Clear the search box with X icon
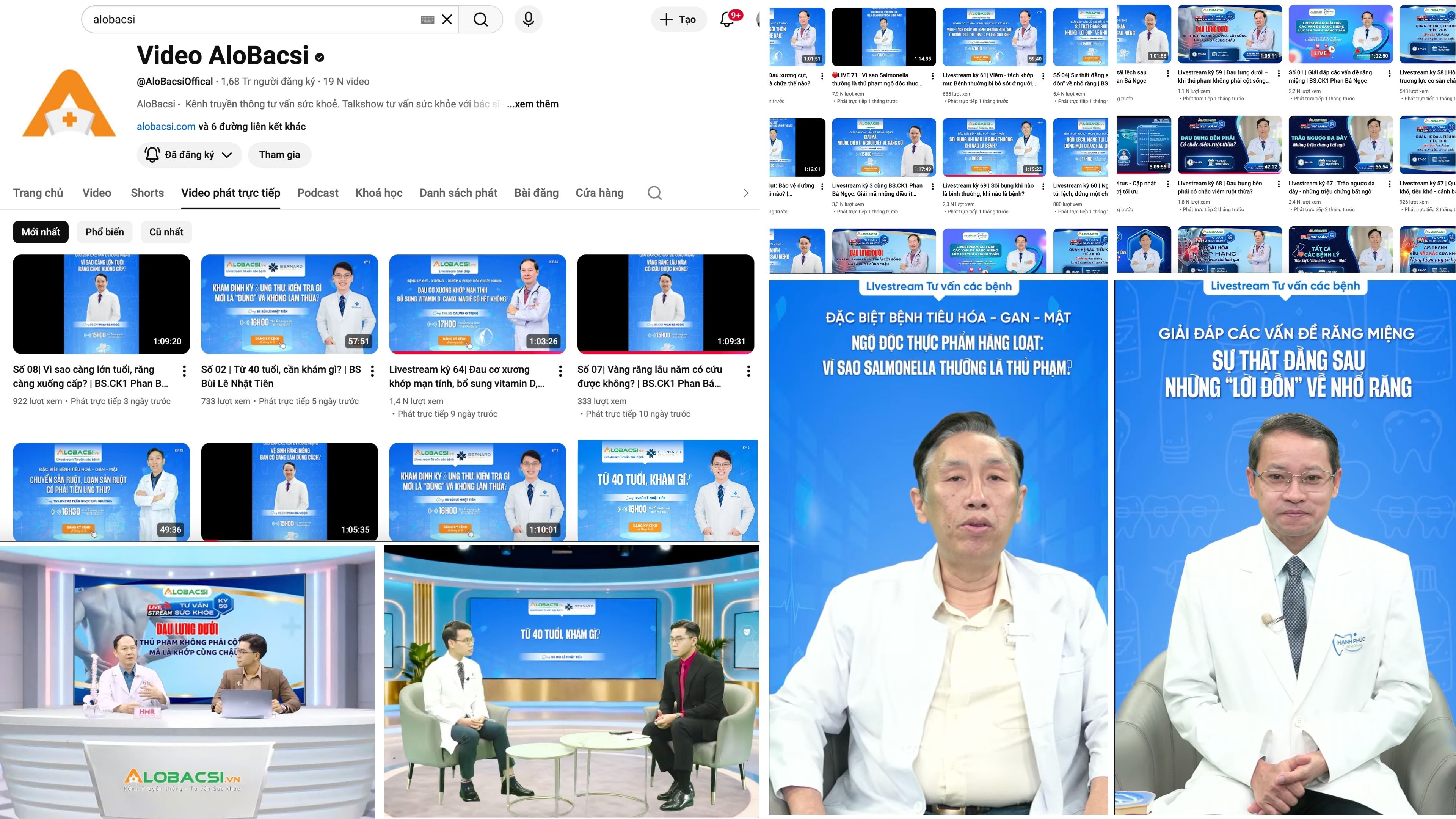The width and height of the screenshot is (1456, 819). pyautogui.click(x=447, y=20)
